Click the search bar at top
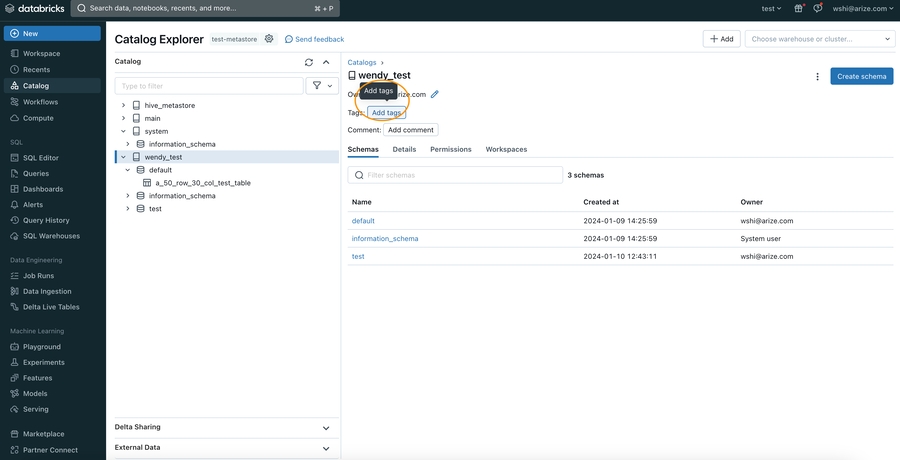Viewport: 900px width, 460px height. 205,8
